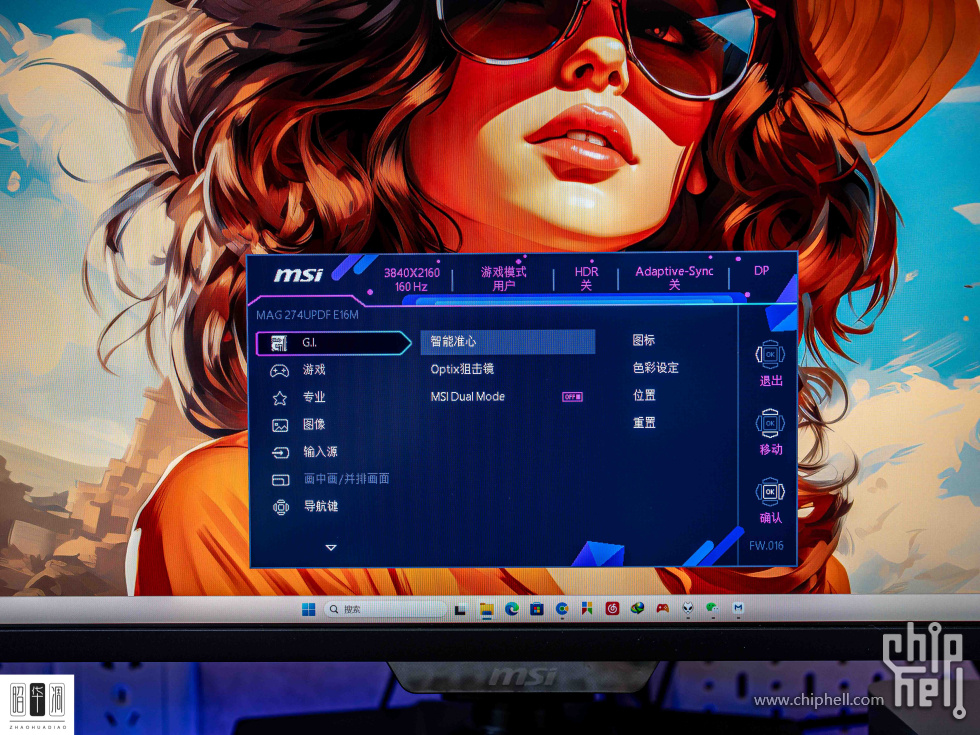Screen dimensions: 980x735
Task: Click the 移动 move navigation icon
Action: click(770, 424)
